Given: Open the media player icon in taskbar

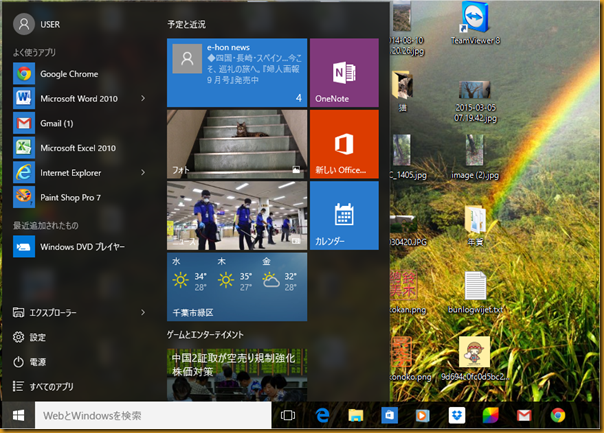Looking at the screenshot, I should 423,415.
